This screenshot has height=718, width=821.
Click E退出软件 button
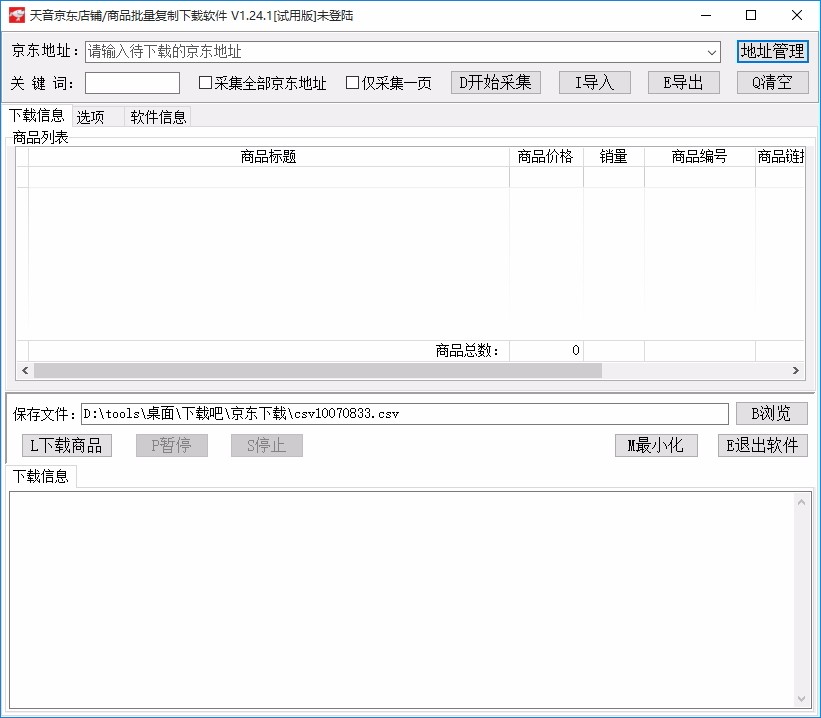(763, 446)
